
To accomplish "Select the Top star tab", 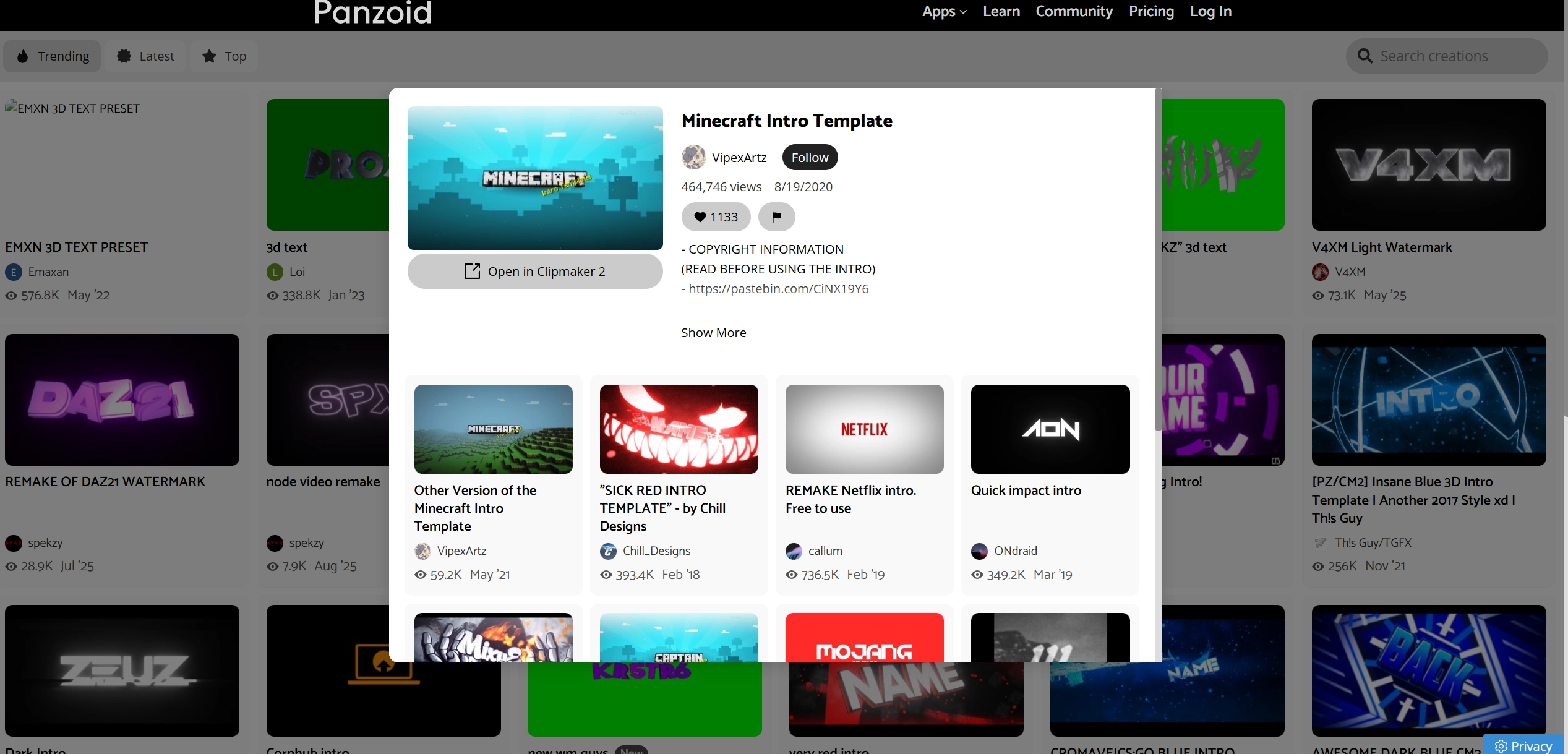I will pos(224,56).
